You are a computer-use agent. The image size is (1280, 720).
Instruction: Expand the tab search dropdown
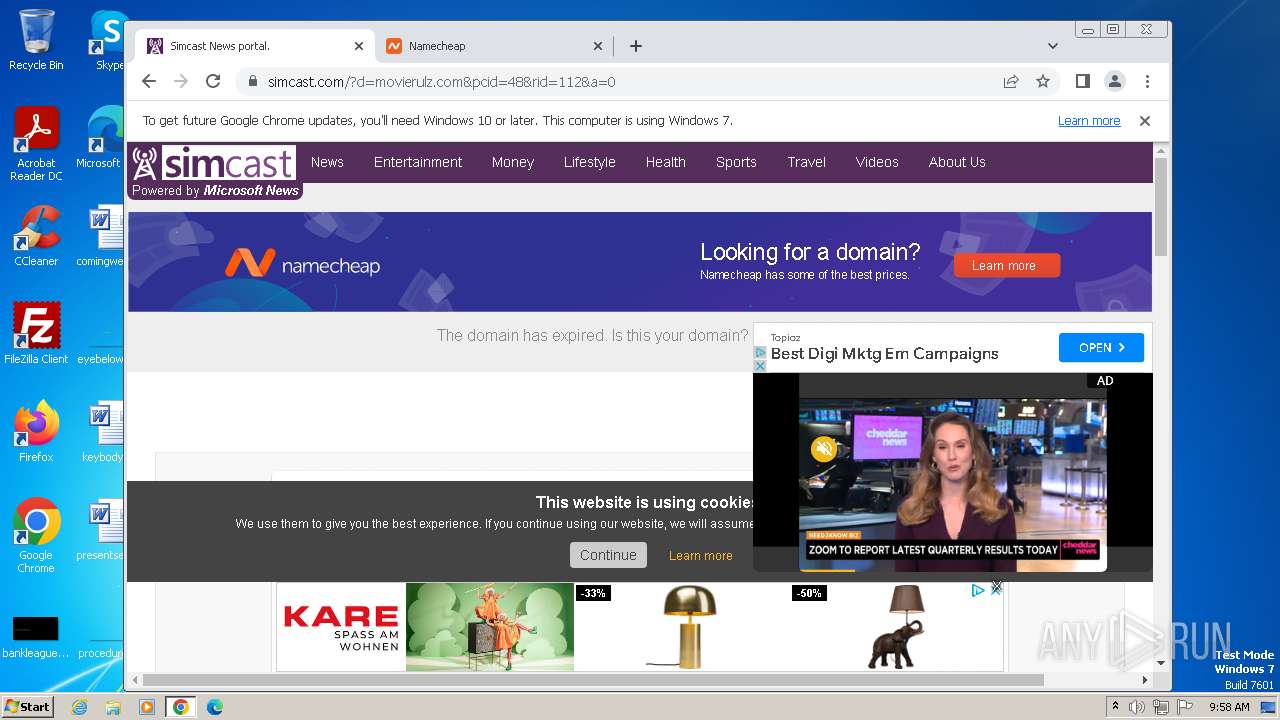[x=1052, y=46]
